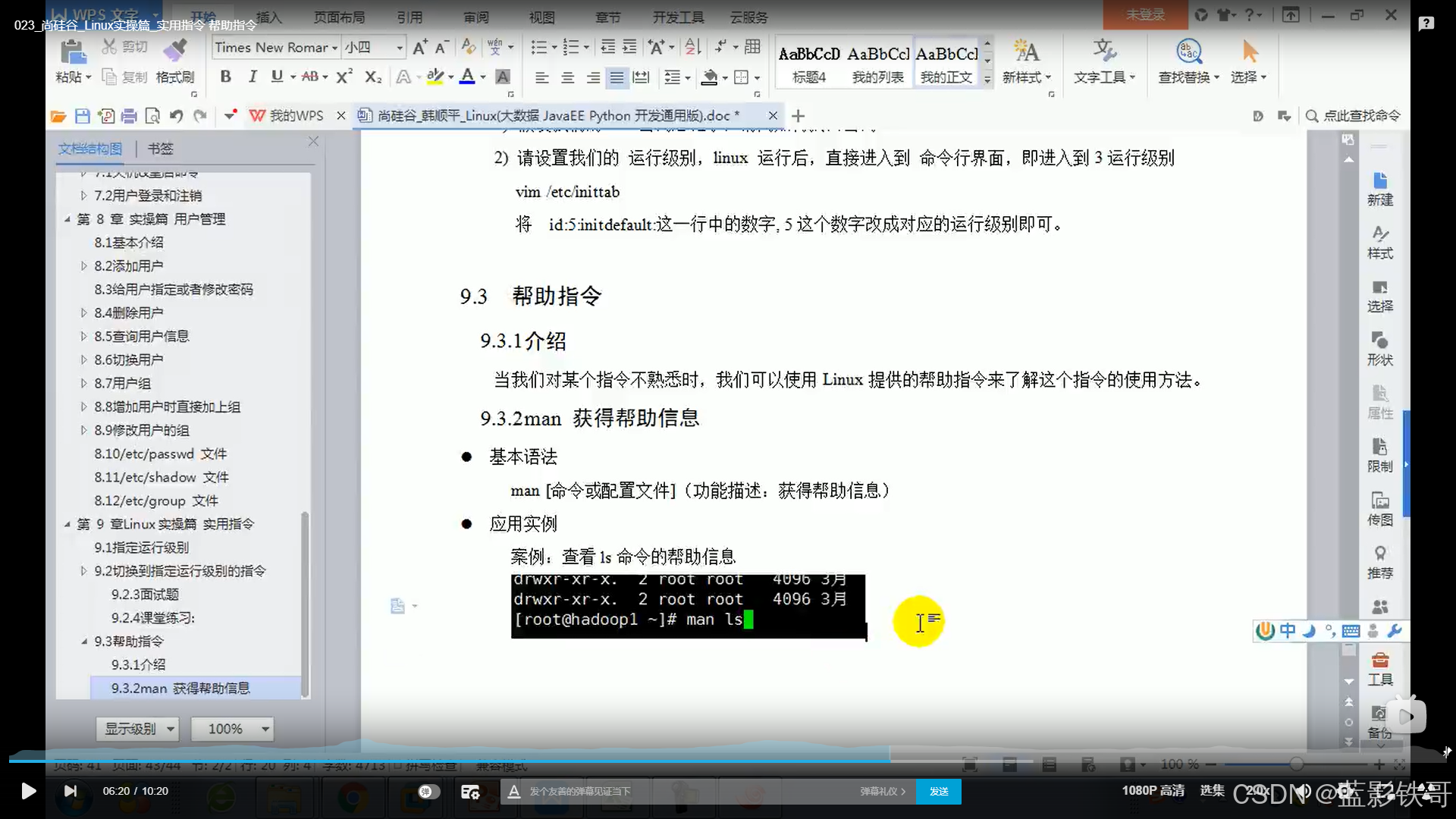
Task: Collapse chapter 8 user management tree node
Action: (67, 219)
